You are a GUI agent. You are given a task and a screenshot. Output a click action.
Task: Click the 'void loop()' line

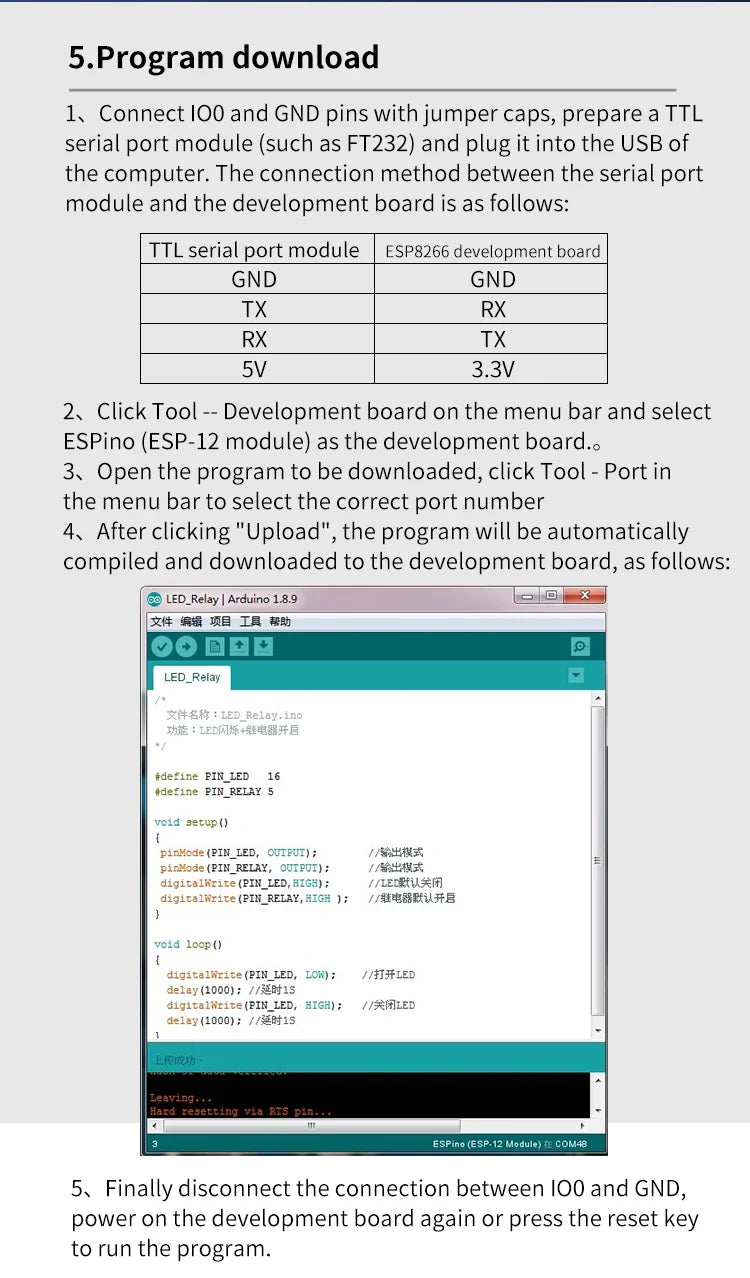coord(188,944)
